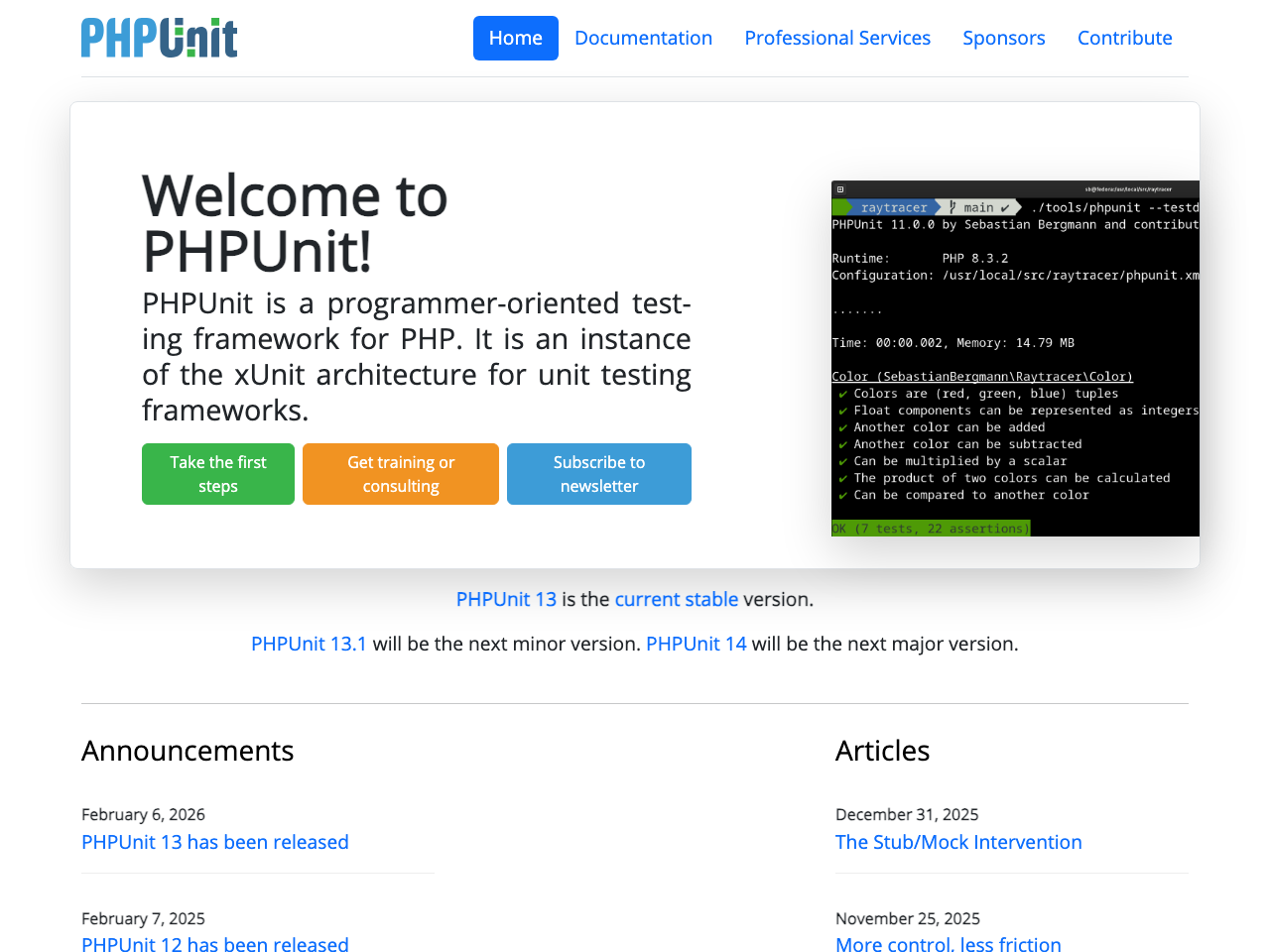Viewport: 1270px width, 952px height.
Task: Open the Documentation page
Action: click(x=643, y=38)
